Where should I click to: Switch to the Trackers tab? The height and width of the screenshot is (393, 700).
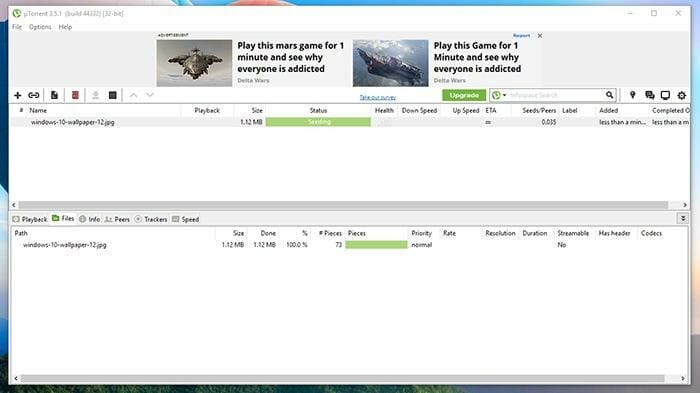tap(151, 219)
